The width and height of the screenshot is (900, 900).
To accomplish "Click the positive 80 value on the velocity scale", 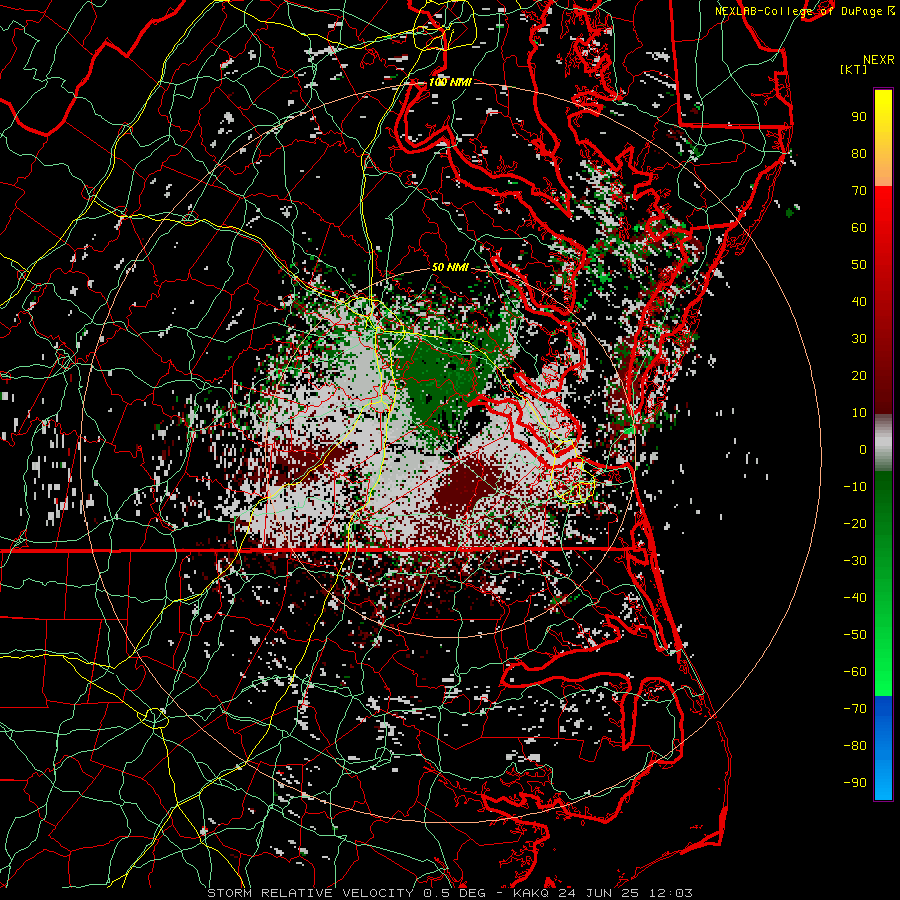I will [x=859, y=153].
